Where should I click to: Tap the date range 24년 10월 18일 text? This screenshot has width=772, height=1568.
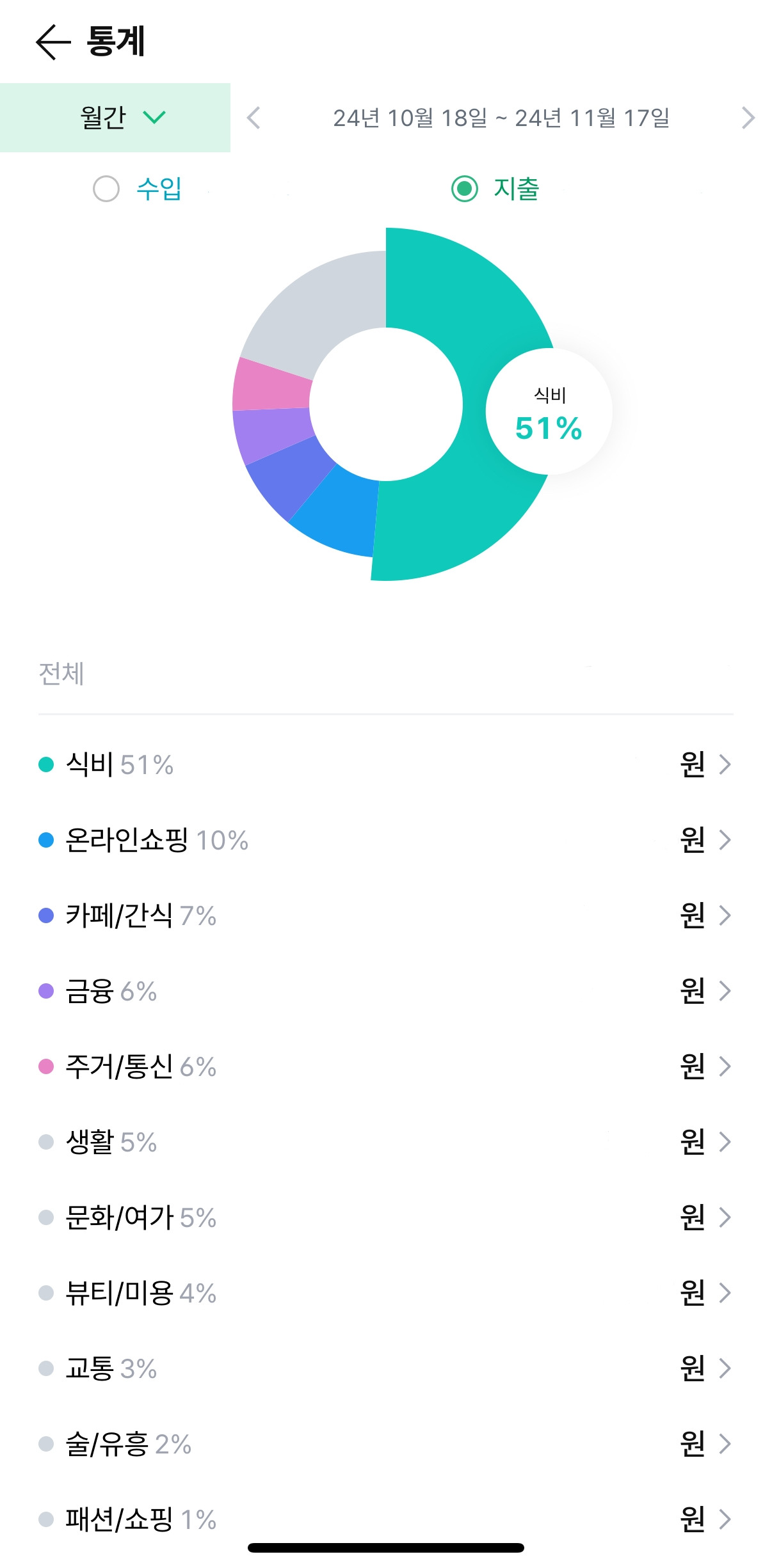click(410, 118)
